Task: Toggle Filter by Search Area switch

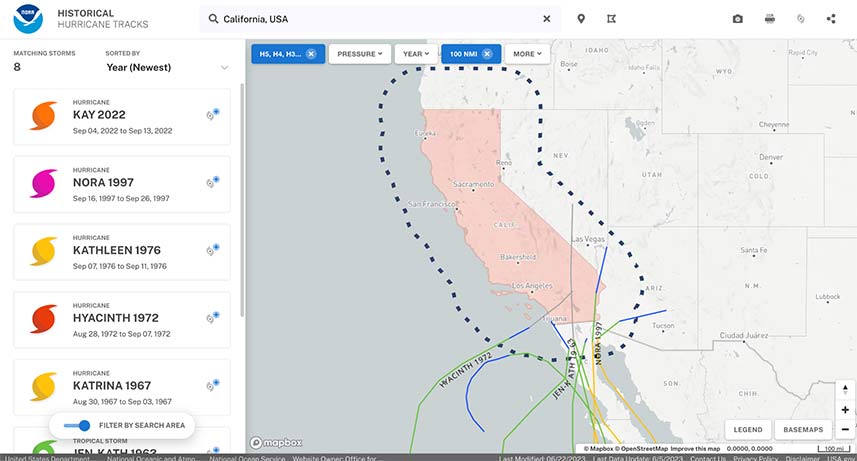Action: (x=77, y=425)
